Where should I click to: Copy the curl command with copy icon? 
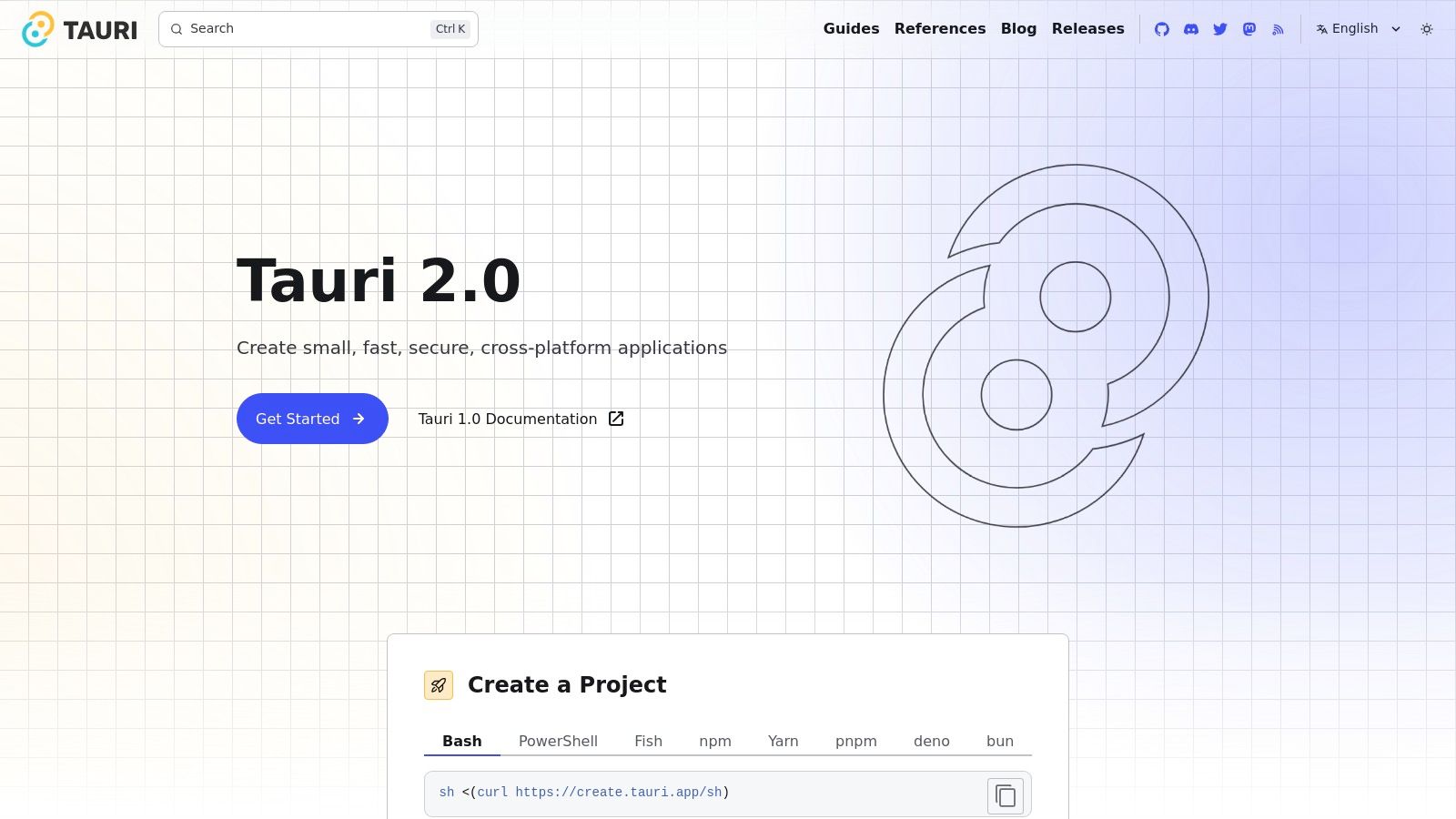point(1006,796)
